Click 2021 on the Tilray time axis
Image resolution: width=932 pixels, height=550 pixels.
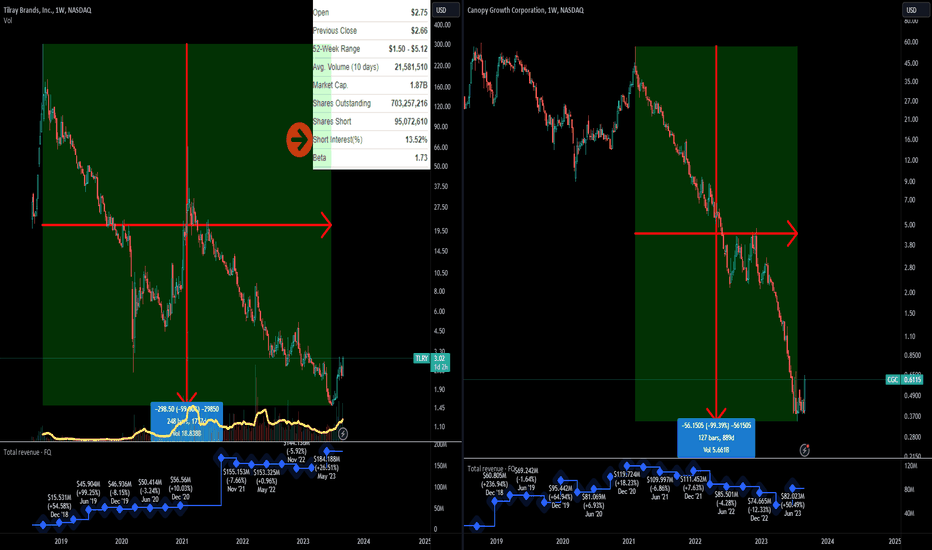(182, 541)
